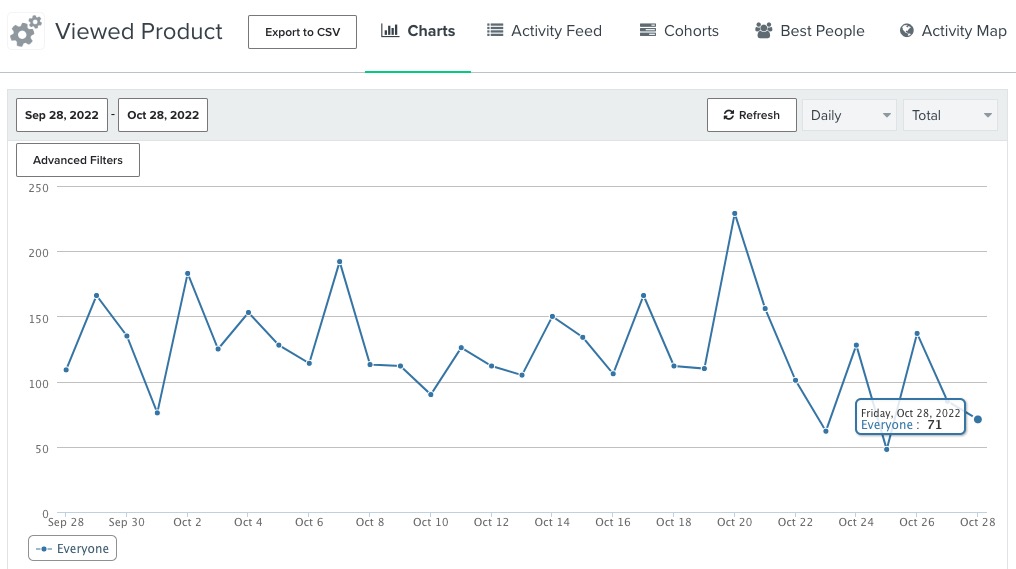Select the Oct 20 peak data point
This screenshot has height=569, width=1016.
coord(734,213)
